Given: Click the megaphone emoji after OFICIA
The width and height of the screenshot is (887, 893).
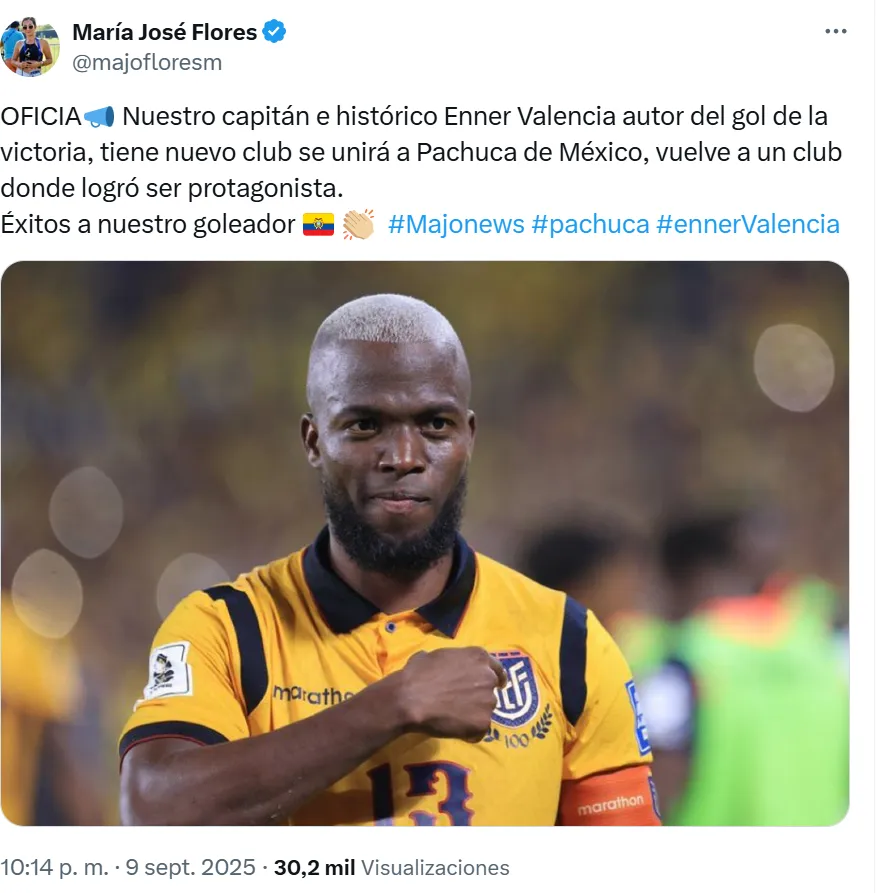Looking at the screenshot, I should 100,117.
